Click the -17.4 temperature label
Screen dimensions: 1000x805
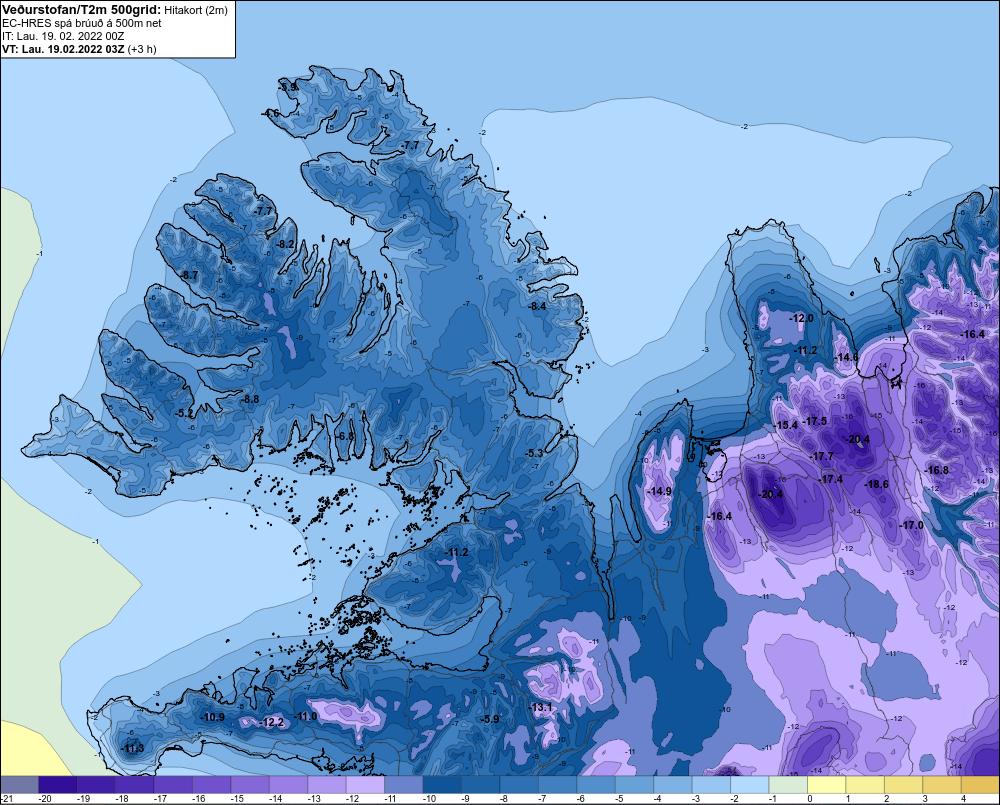point(830,479)
